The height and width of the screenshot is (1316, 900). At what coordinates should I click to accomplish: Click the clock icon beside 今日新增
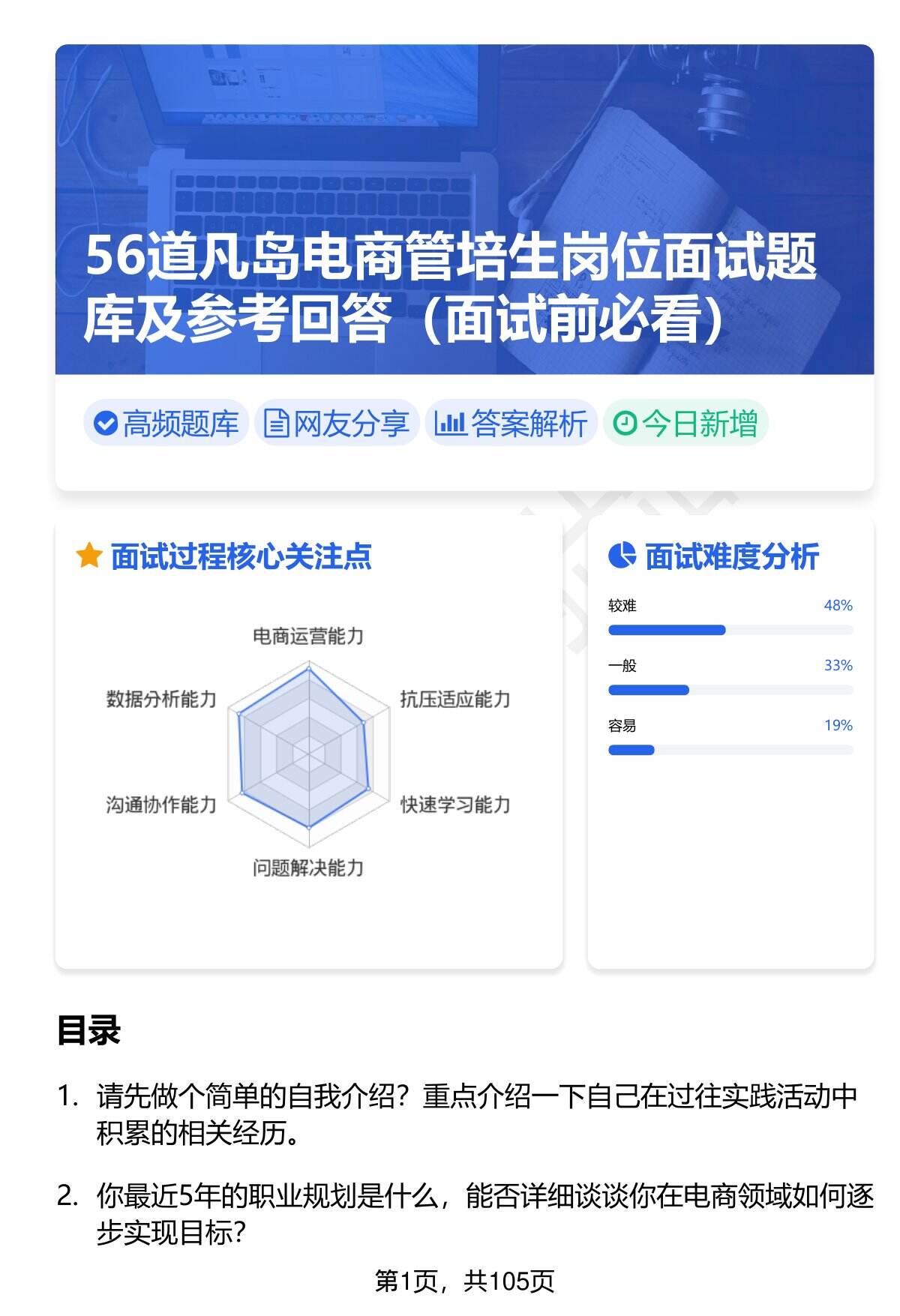pyautogui.click(x=625, y=424)
